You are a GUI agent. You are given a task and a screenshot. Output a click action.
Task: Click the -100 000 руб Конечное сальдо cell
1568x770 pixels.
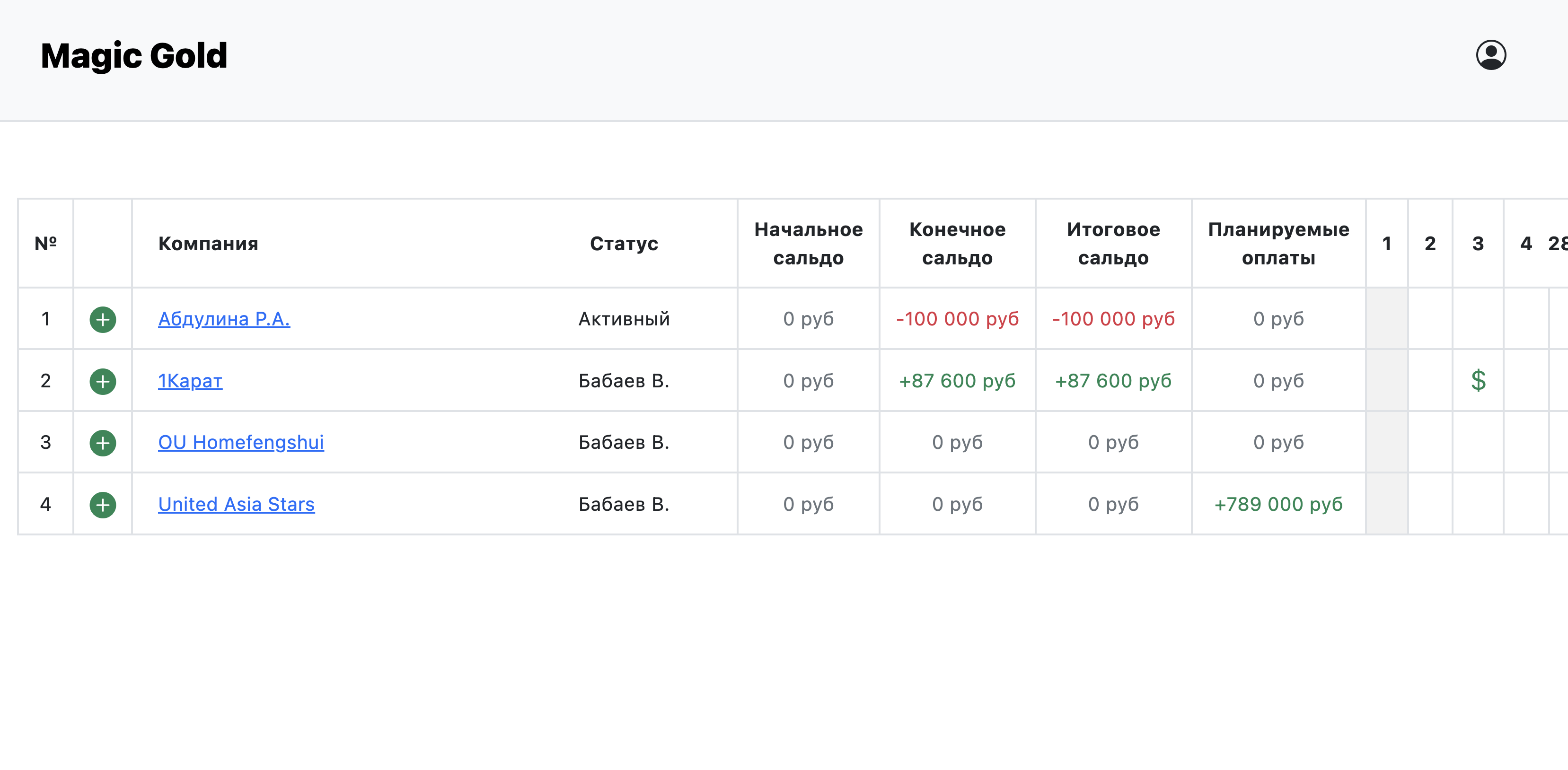pyautogui.click(x=957, y=318)
